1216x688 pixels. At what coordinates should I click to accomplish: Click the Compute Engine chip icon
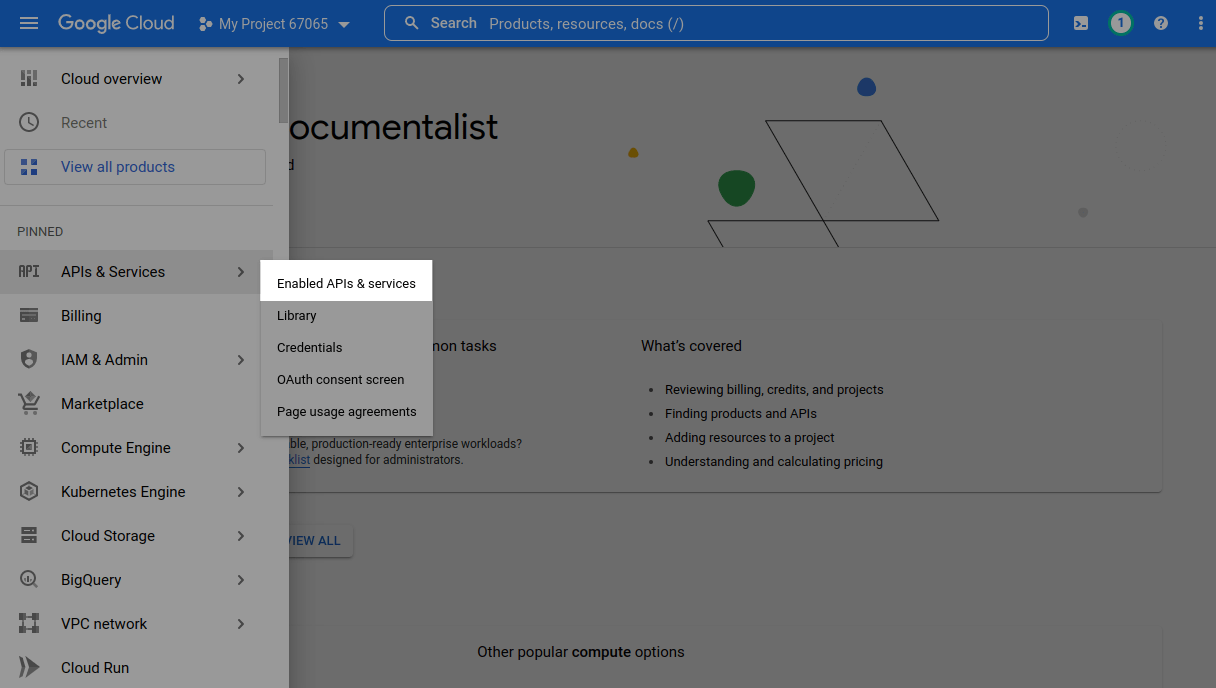[29, 447]
